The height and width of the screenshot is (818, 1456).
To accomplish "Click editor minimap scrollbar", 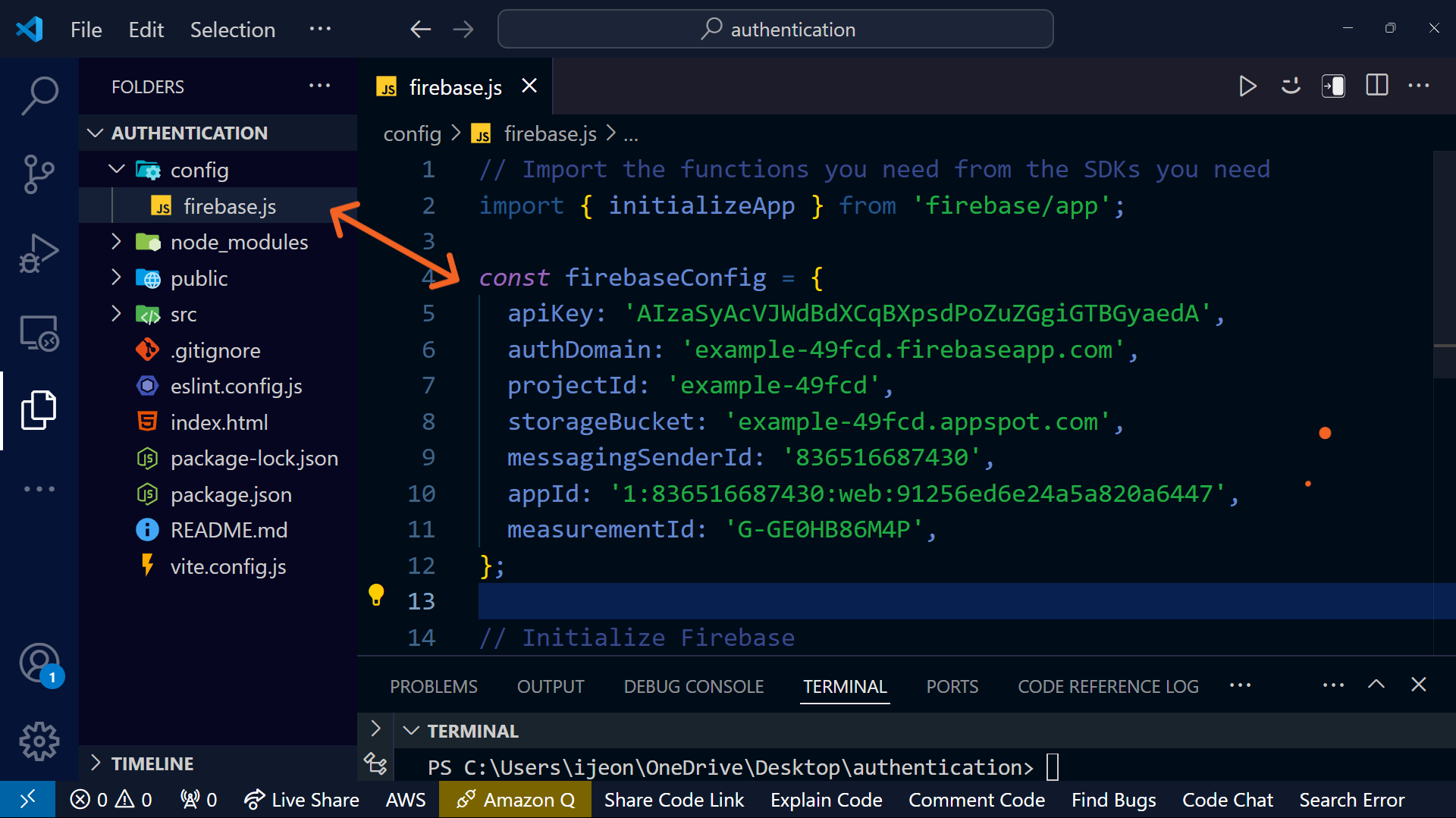I will tap(1444, 265).
